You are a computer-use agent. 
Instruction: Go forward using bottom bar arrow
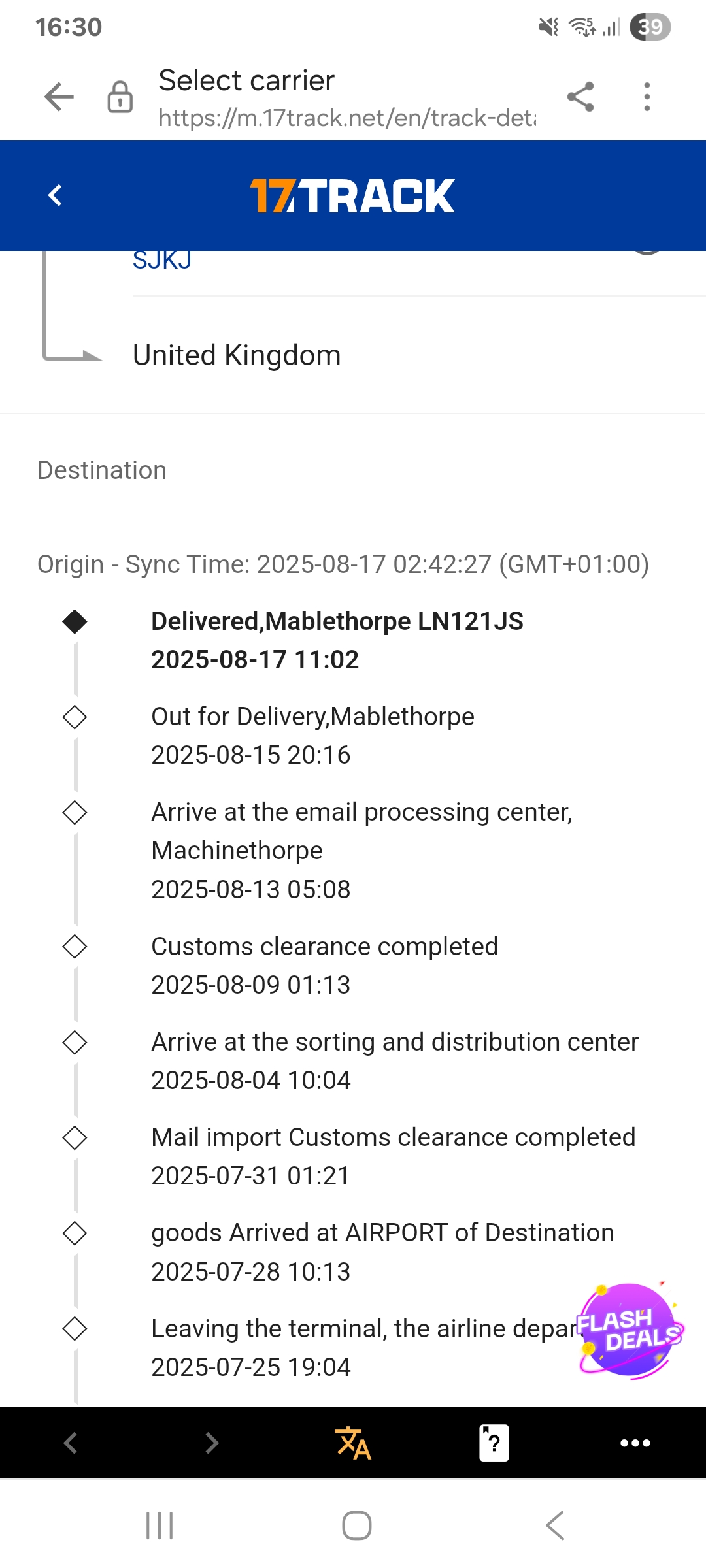pyautogui.click(x=212, y=1443)
